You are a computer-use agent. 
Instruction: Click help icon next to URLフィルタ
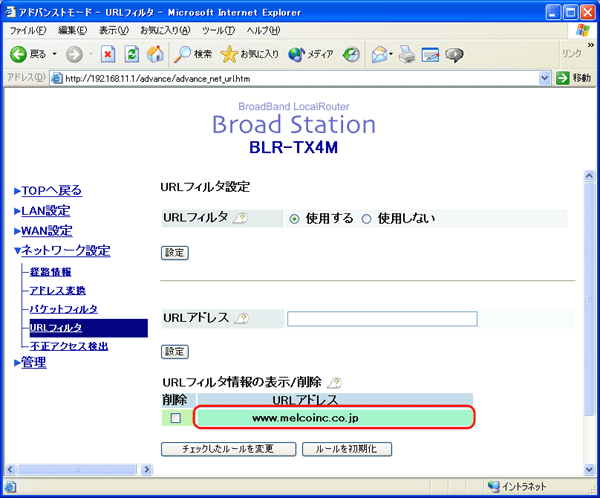(240, 219)
